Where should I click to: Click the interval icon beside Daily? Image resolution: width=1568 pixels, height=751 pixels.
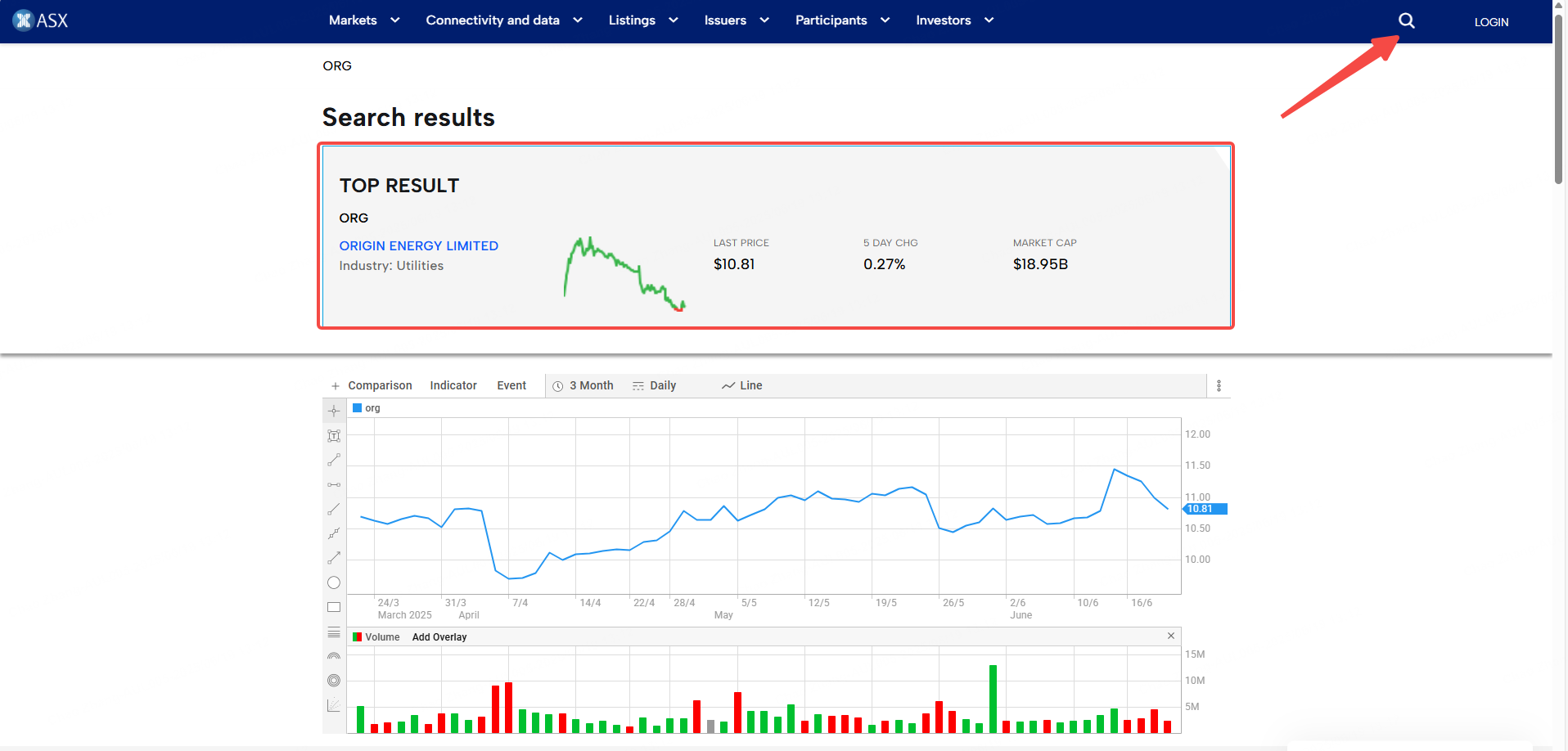638,386
